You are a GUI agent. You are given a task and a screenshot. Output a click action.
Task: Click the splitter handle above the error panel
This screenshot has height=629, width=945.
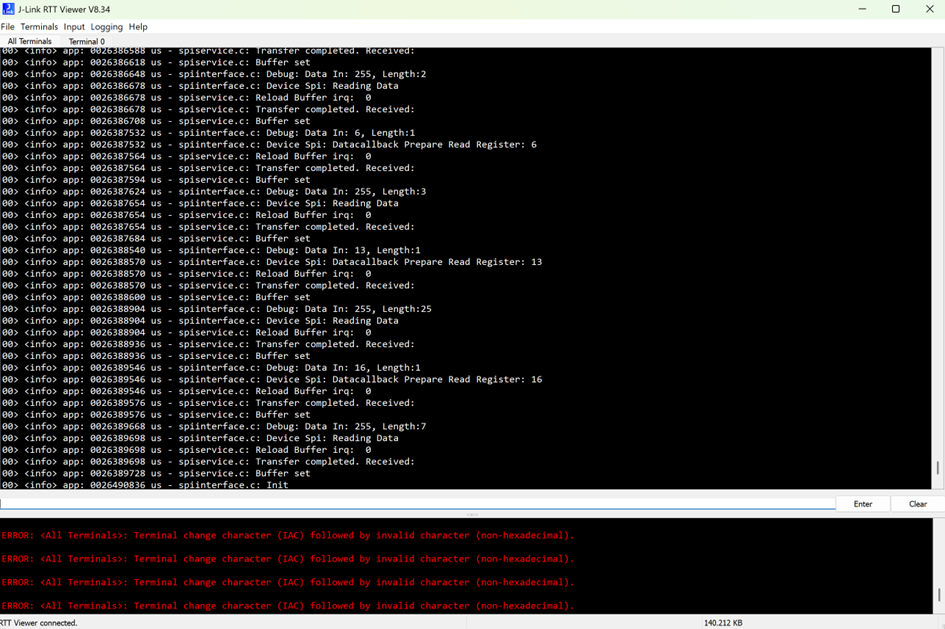click(x=472, y=515)
